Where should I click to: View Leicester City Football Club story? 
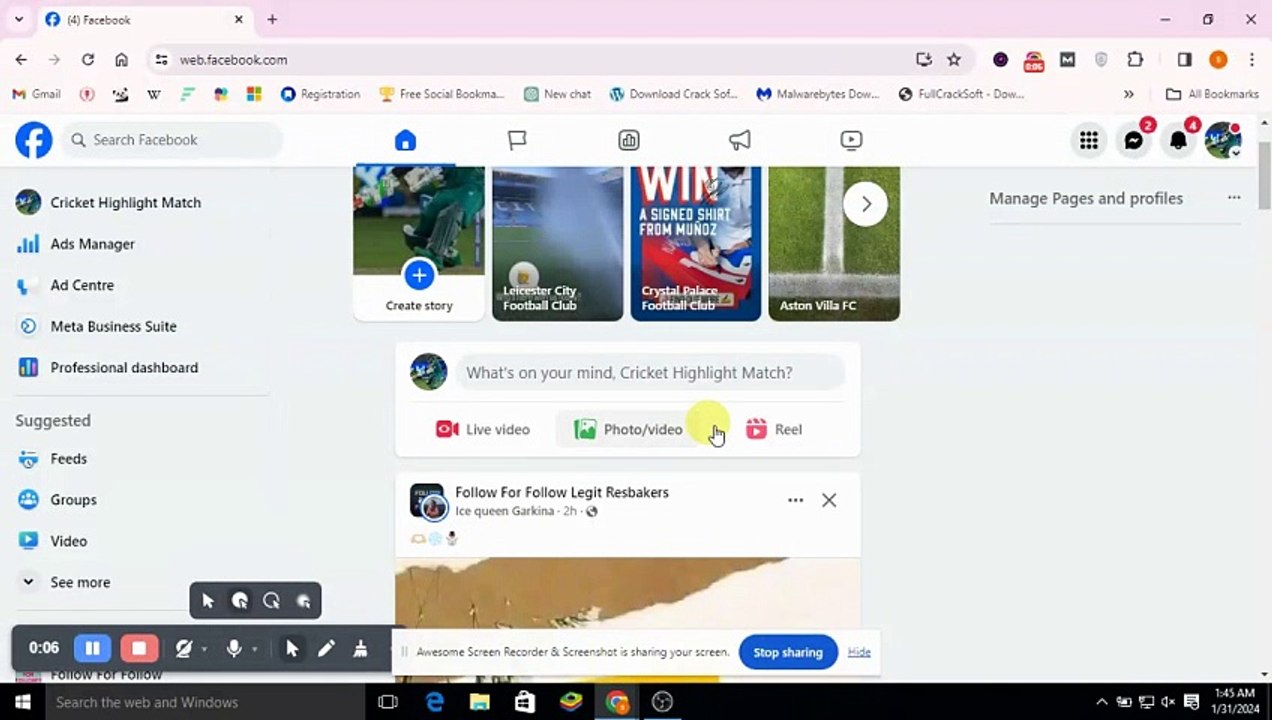pos(557,243)
